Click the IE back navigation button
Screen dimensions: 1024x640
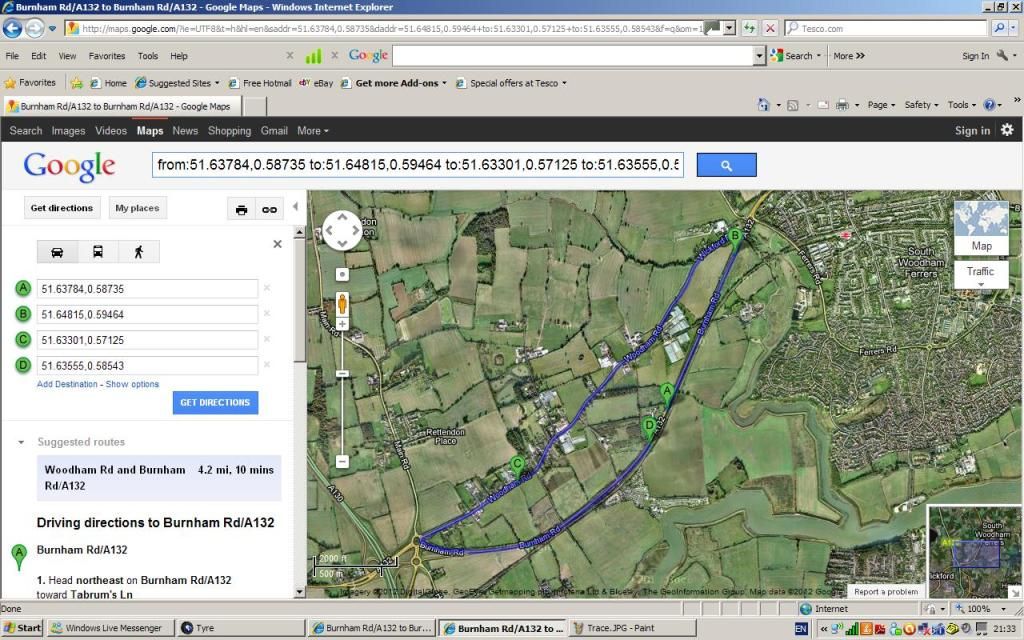click(x=12, y=28)
